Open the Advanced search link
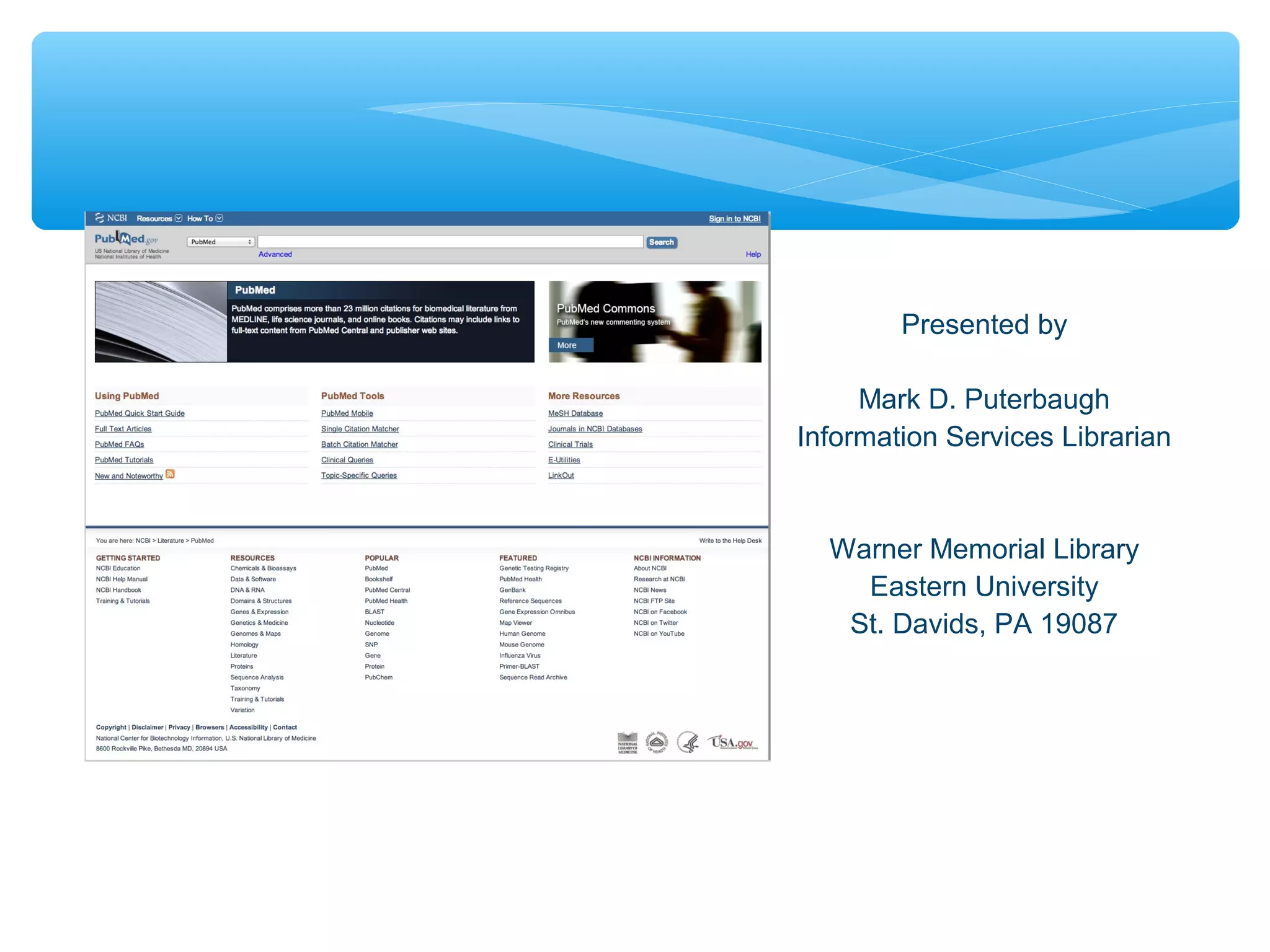 (x=275, y=254)
